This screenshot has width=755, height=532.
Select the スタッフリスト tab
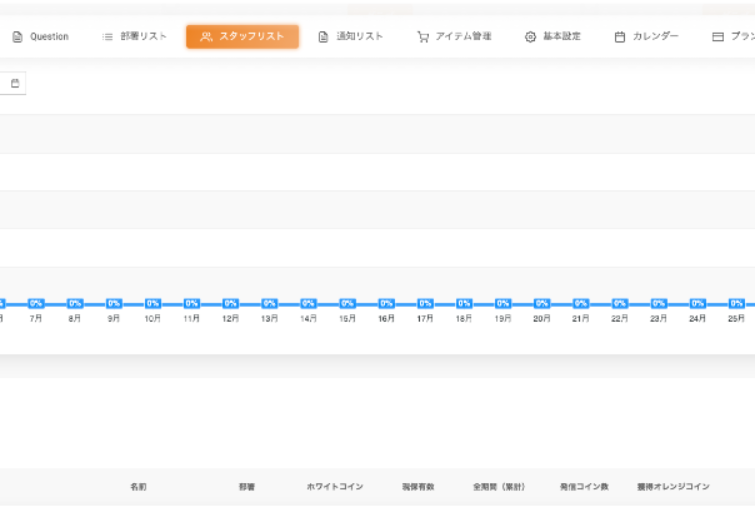click(x=242, y=37)
